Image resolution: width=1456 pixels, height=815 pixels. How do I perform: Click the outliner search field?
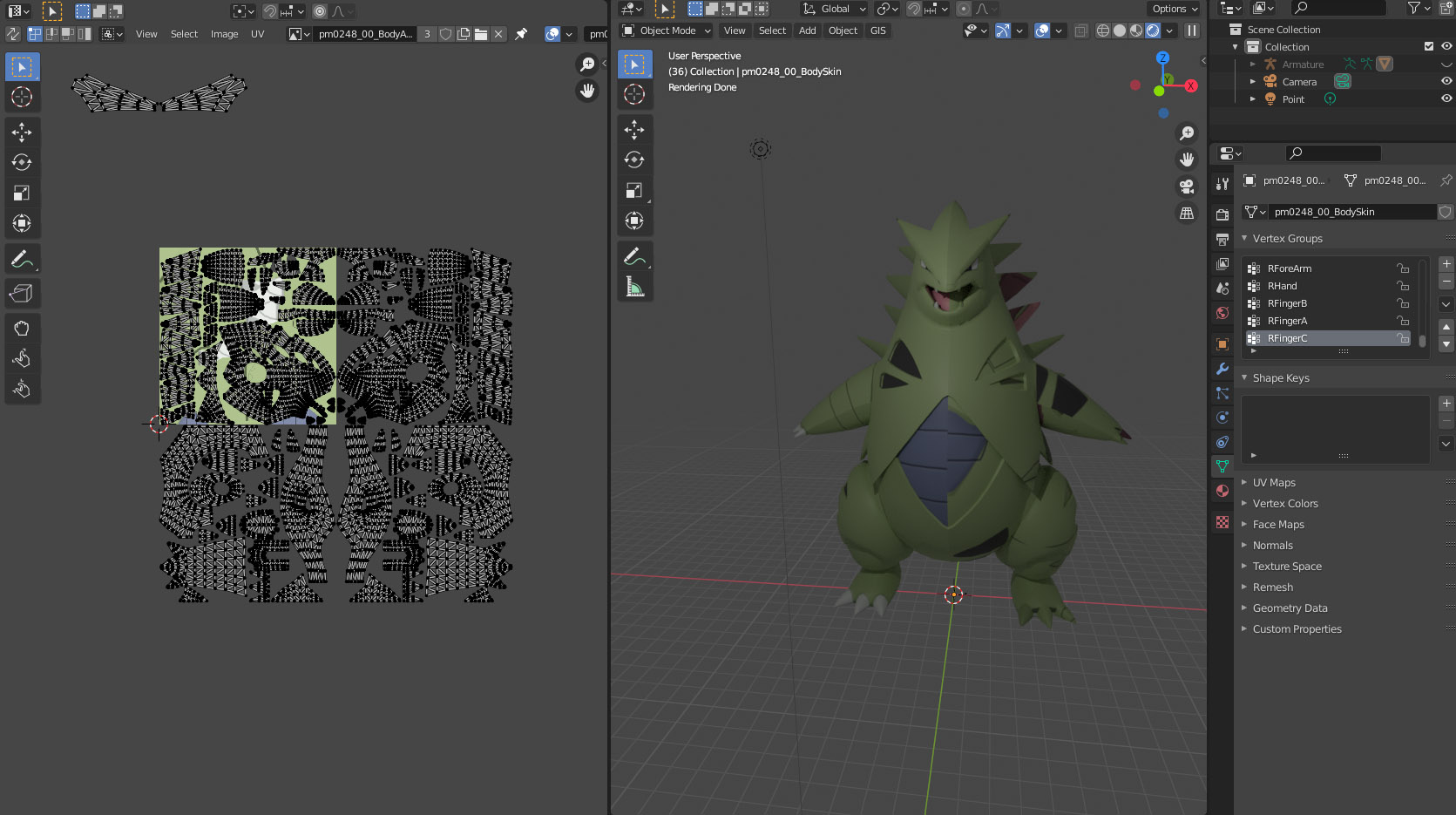click(x=1338, y=8)
